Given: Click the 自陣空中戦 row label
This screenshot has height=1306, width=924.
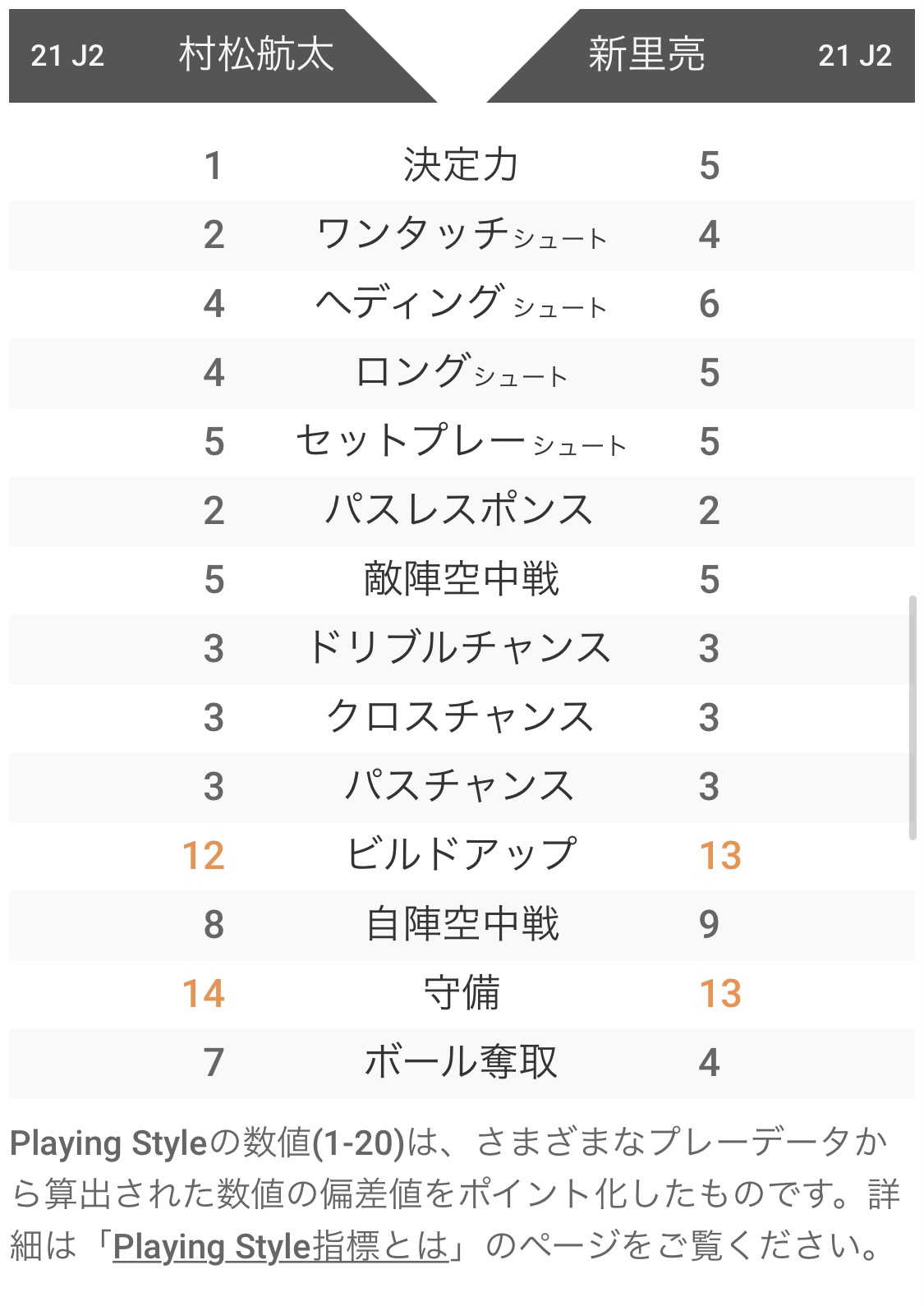Looking at the screenshot, I should coord(461,925).
